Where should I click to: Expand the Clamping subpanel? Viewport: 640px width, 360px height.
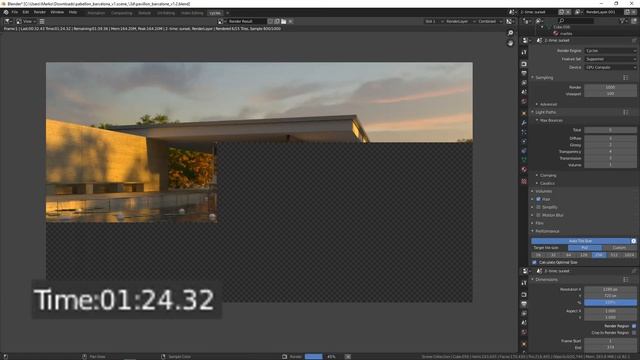pos(547,175)
